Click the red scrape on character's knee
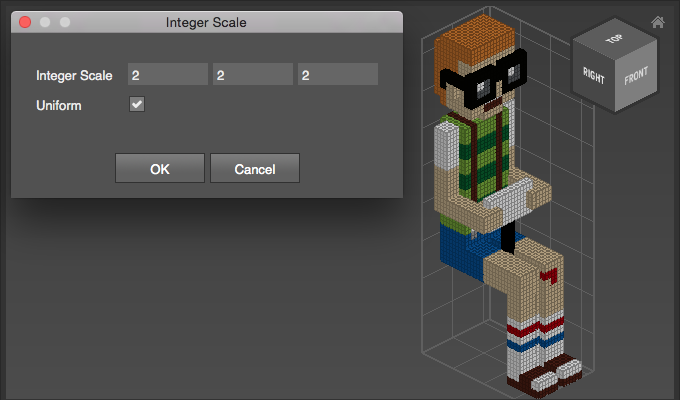680x400 pixels. tap(545, 277)
